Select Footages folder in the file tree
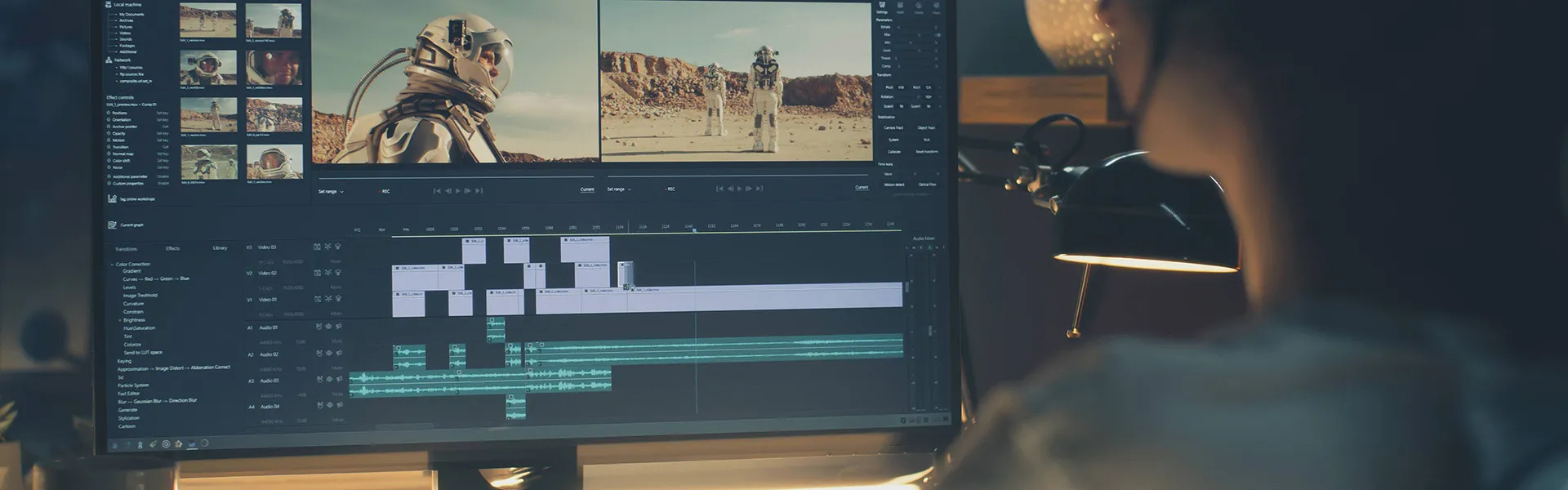The width and height of the screenshot is (1568, 490). [127, 46]
